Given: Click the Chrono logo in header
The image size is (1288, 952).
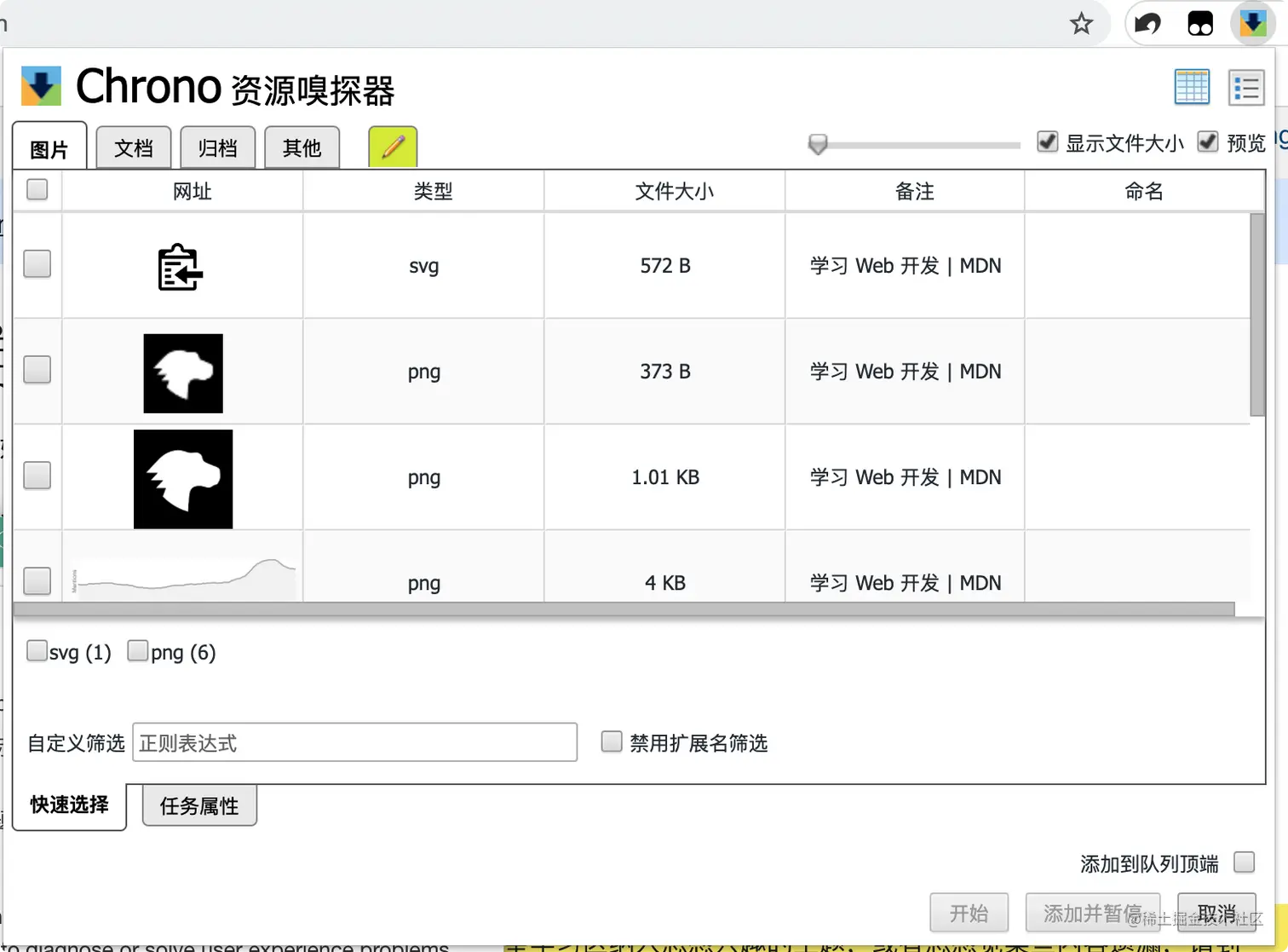Looking at the screenshot, I should click(x=41, y=86).
